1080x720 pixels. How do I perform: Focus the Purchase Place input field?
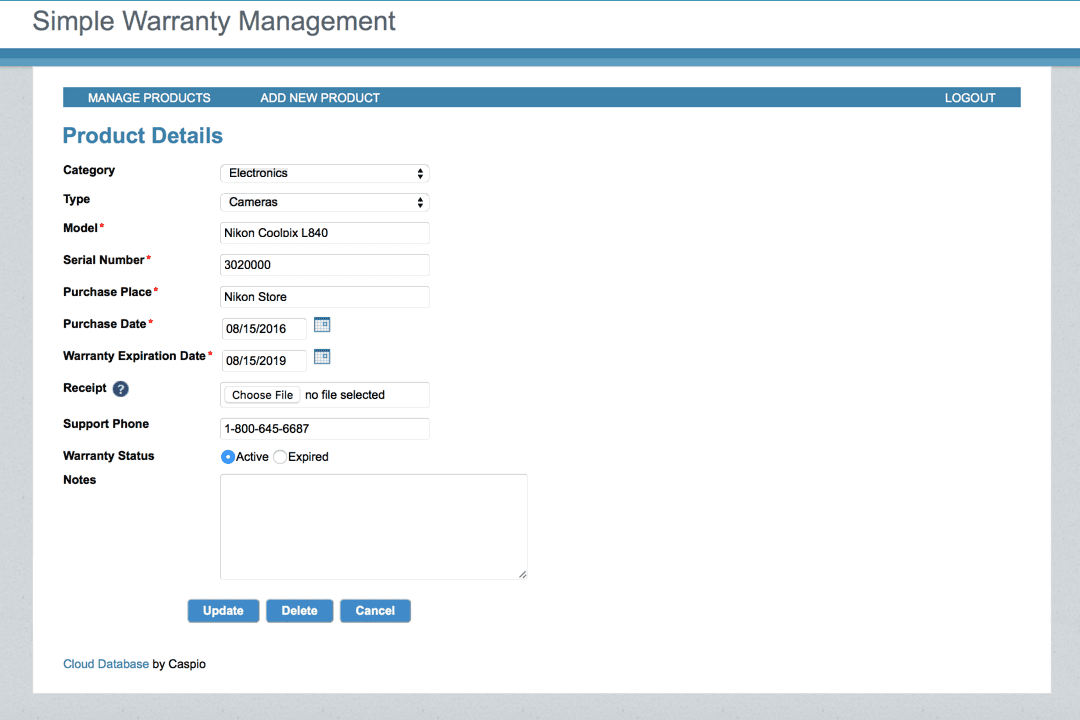tap(324, 297)
